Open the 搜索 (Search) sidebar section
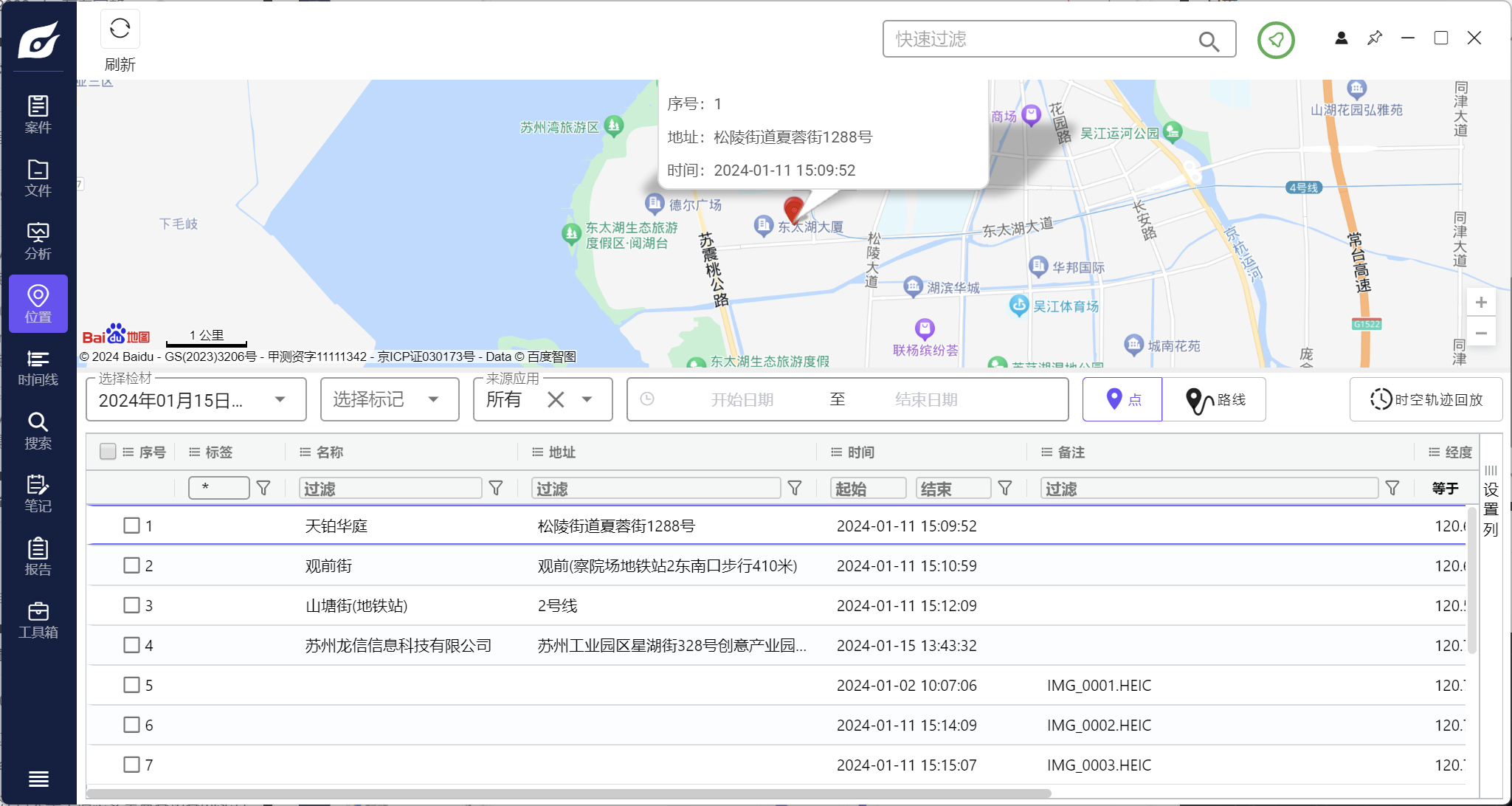 click(x=38, y=431)
